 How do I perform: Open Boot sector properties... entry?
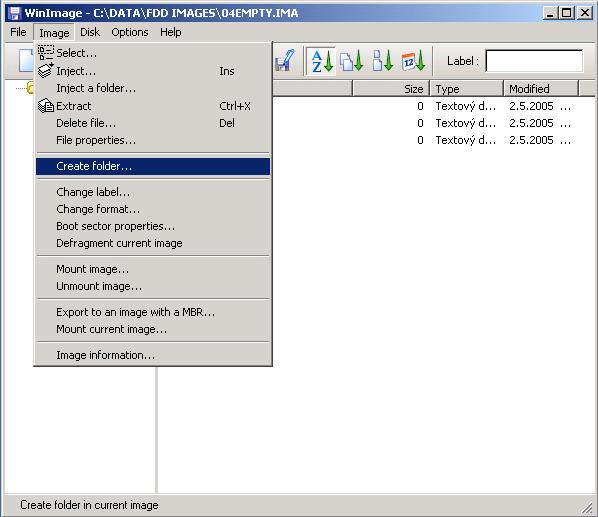point(153,226)
